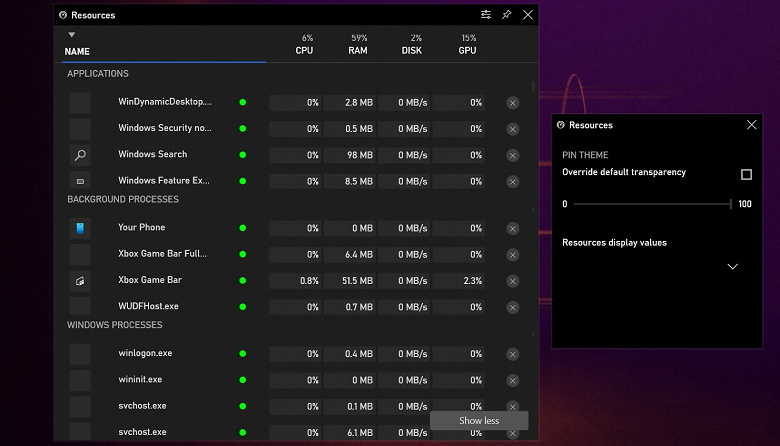This screenshot has height=446, width=780.
Task: Click the BACKGROUND PROCESSES section header
Action: [x=123, y=199]
